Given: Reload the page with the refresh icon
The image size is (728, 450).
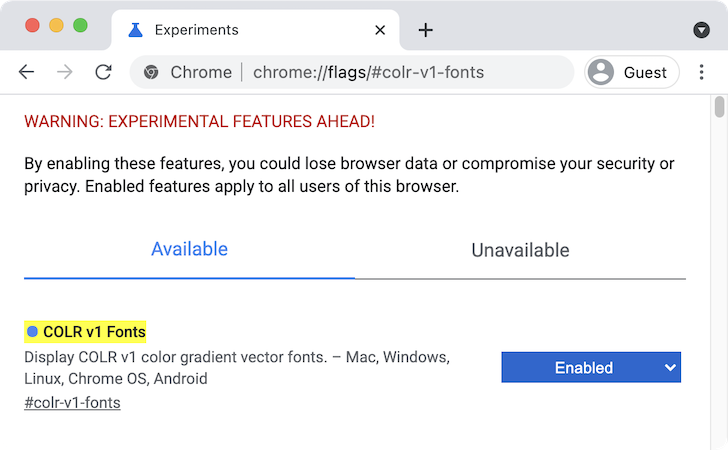Looking at the screenshot, I should click(103, 72).
